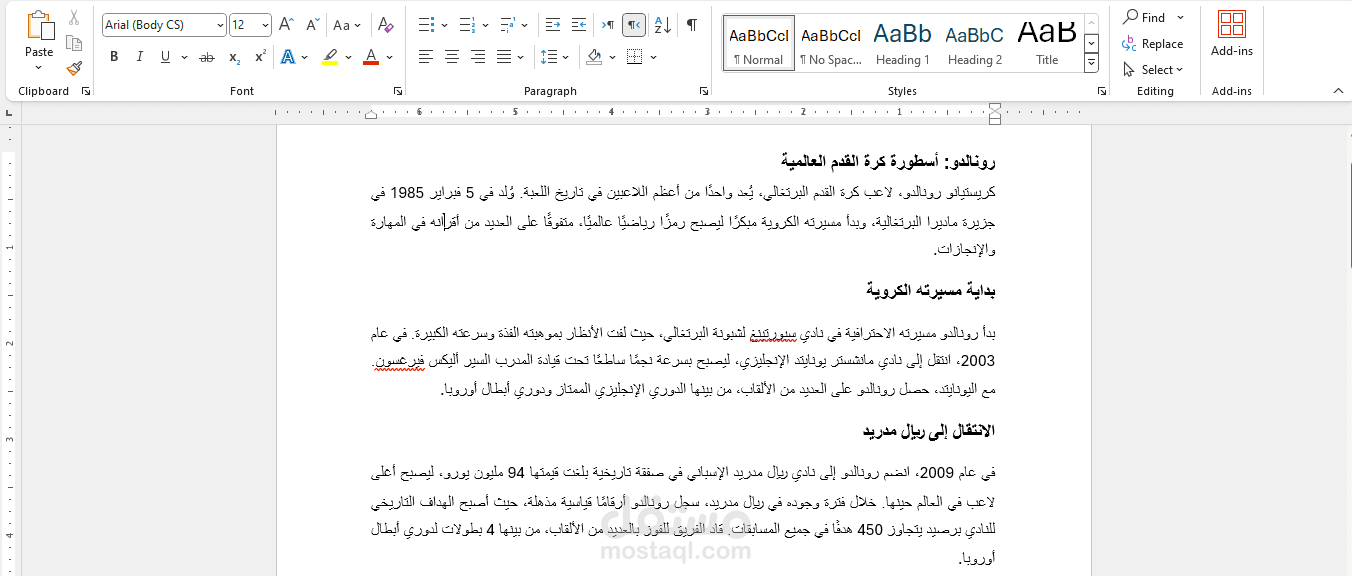1352x576 pixels.
Task: Click Decrease Indent icon
Action: (x=551, y=25)
